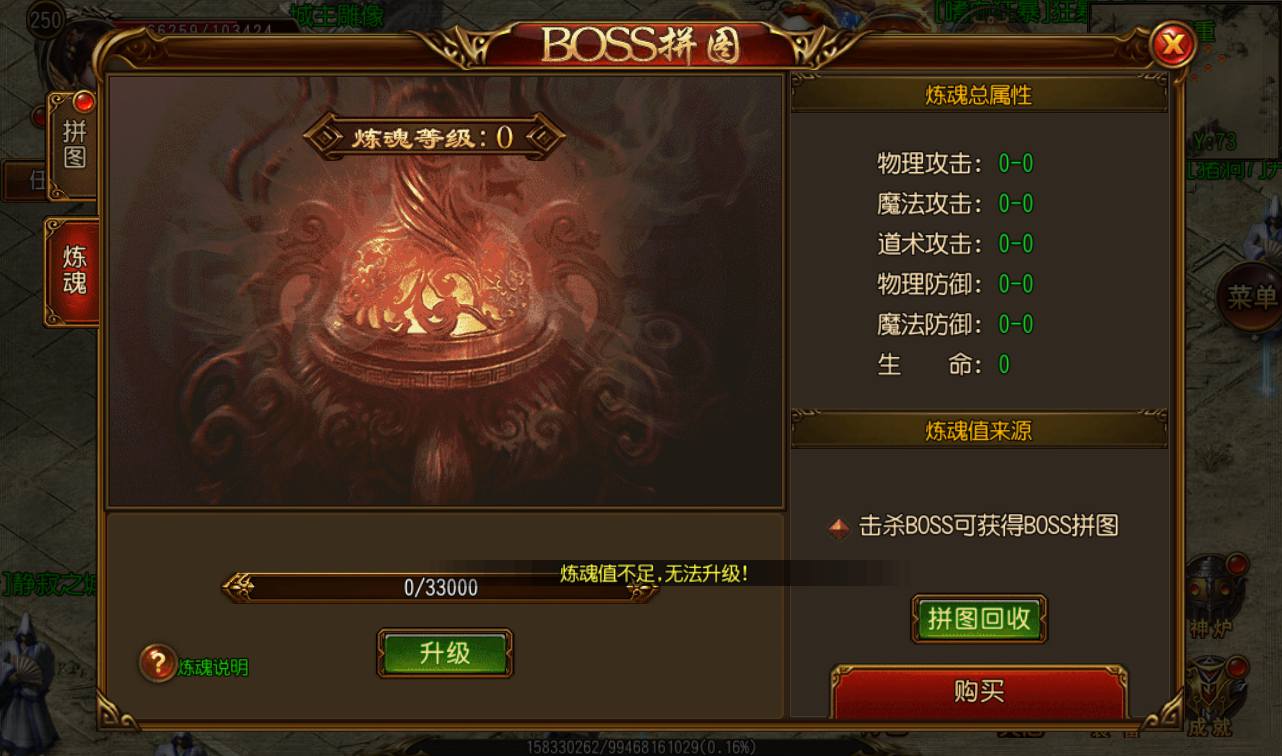This screenshot has width=1282, height=756.
Task: Close the BOSS拼图 window
Action: [x=1172, y=44]
